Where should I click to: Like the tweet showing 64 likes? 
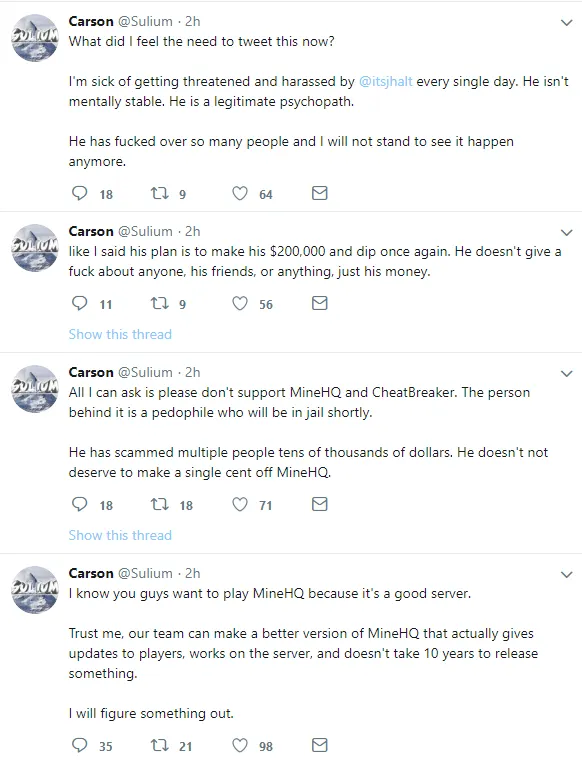[239, 193]
